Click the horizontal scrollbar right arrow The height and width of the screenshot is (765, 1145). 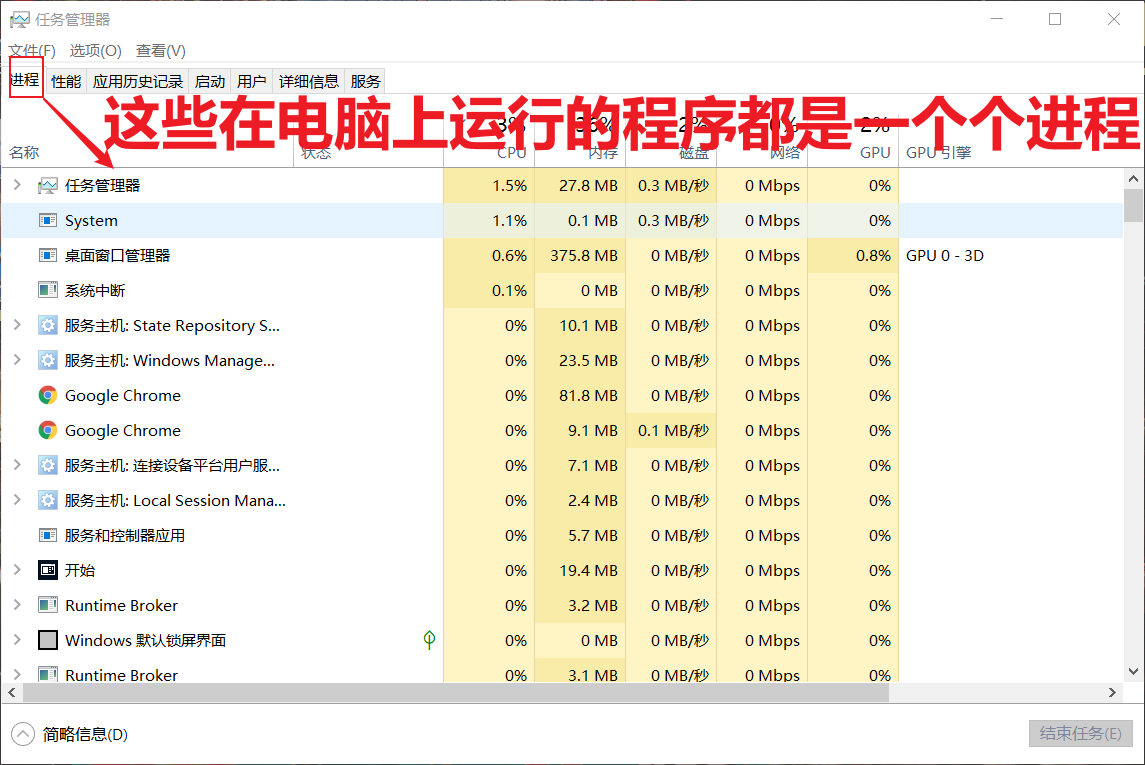(x=1112, y=692)
